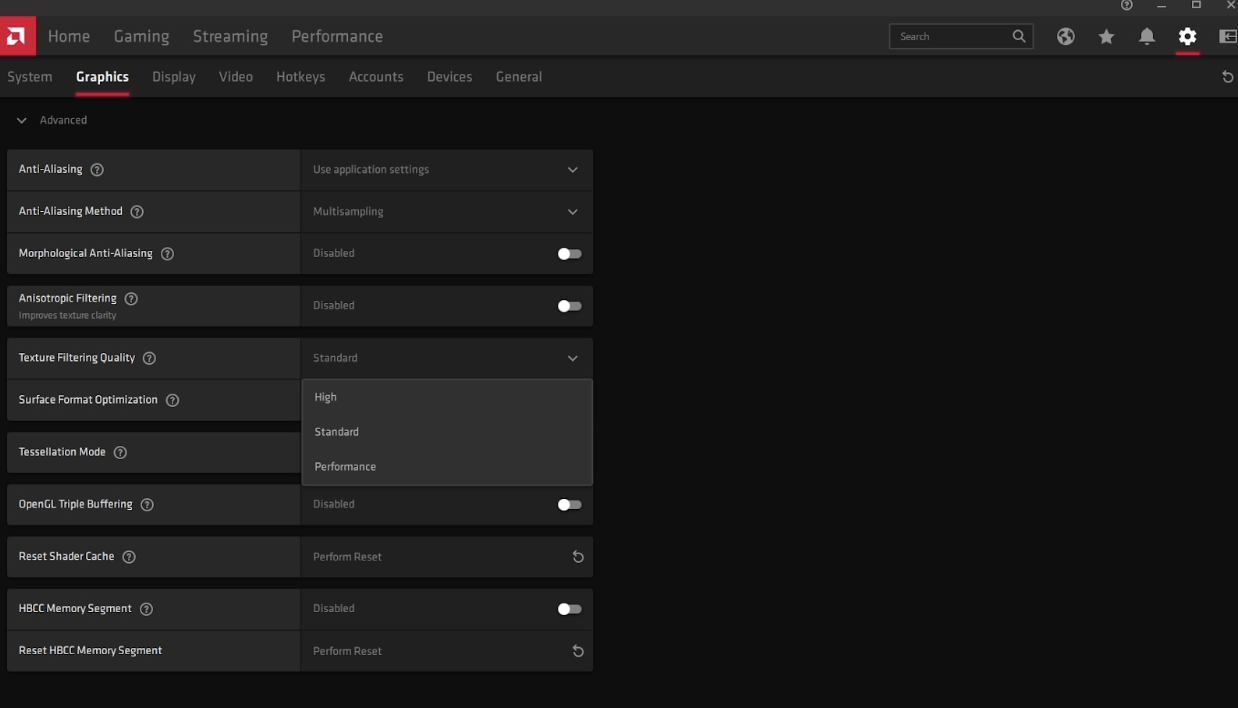Image resolution: width=1238 pixels, height=708 pixels.
Task: Click the favorites star icon
Action: (x=1106, y=36)
